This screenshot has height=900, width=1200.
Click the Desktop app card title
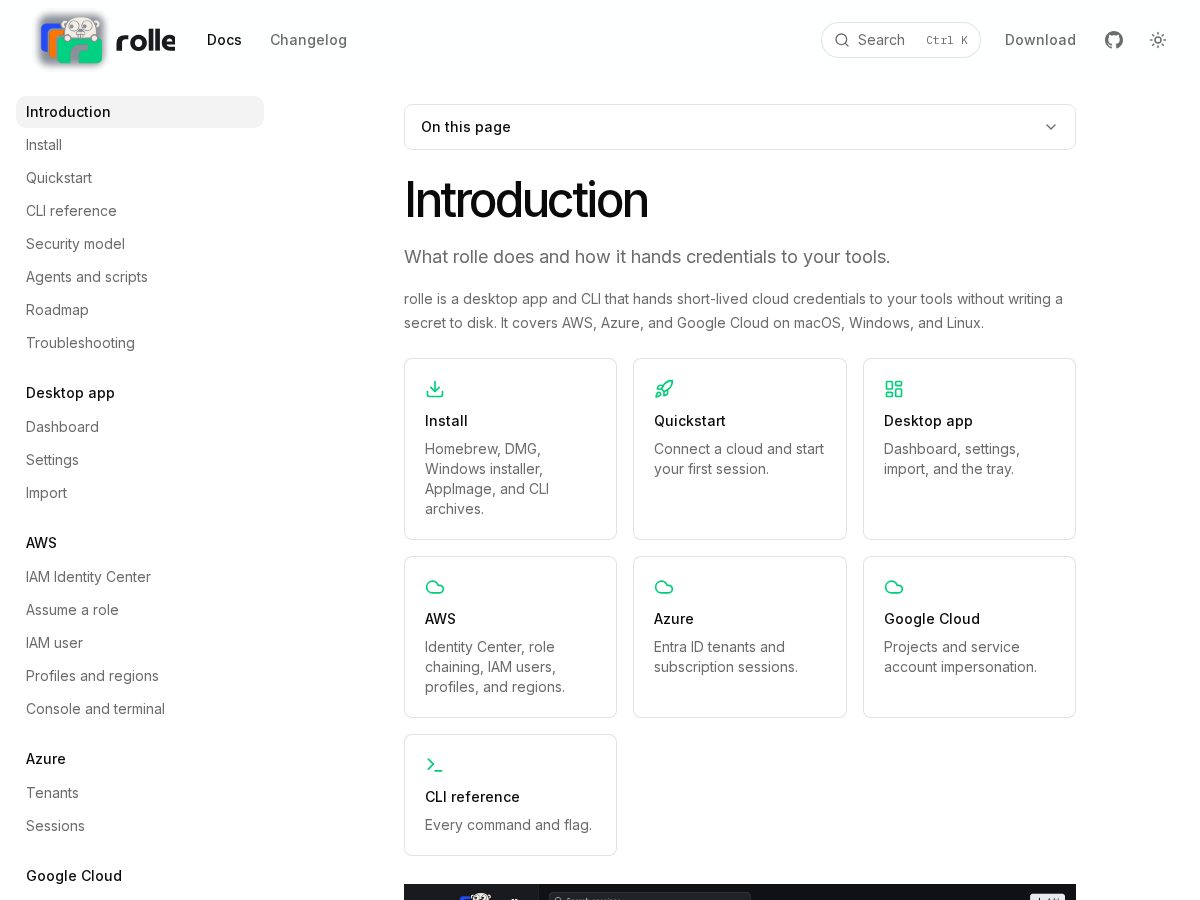tap(928, 421)
